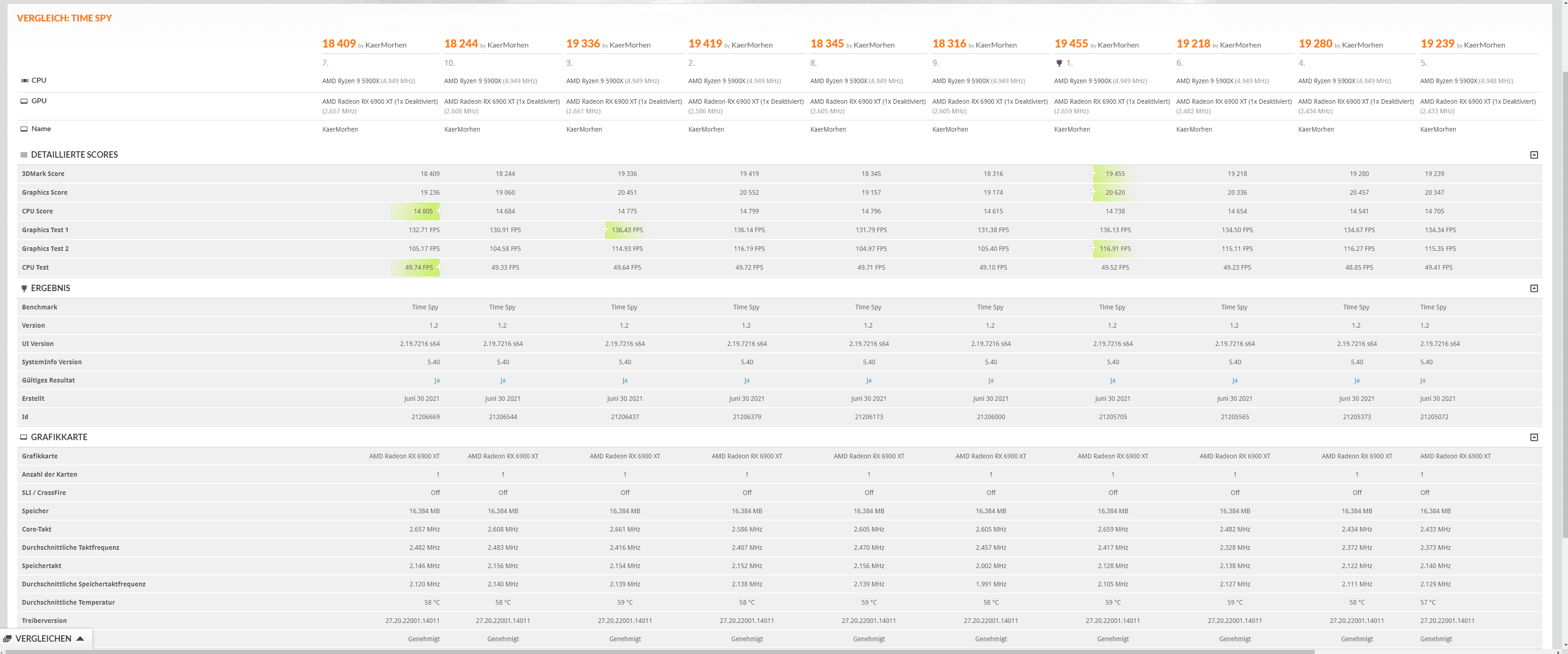Click the GPU monitor icon in the row header
Image resolution: width=1568 pixels, height=654 pixels.
point(24,101)
